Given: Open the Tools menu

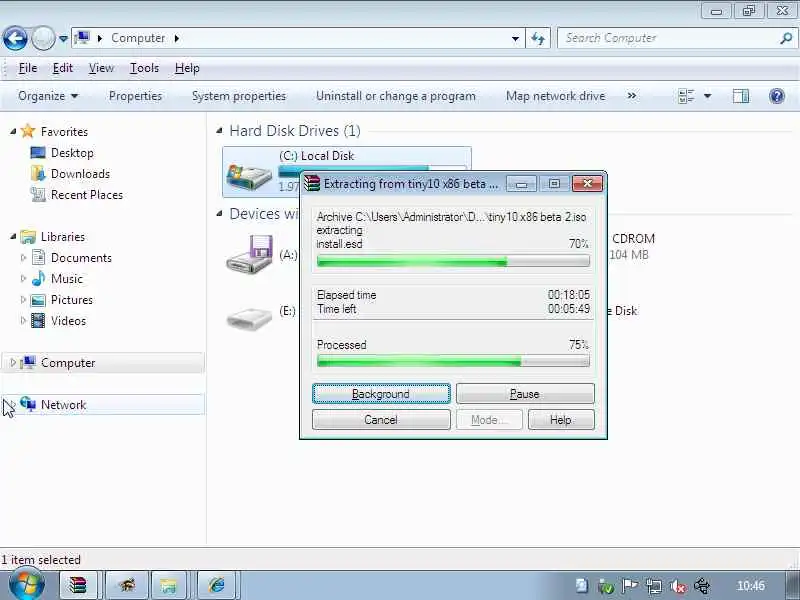Looking at the screenshot, I should coord(144,68).
